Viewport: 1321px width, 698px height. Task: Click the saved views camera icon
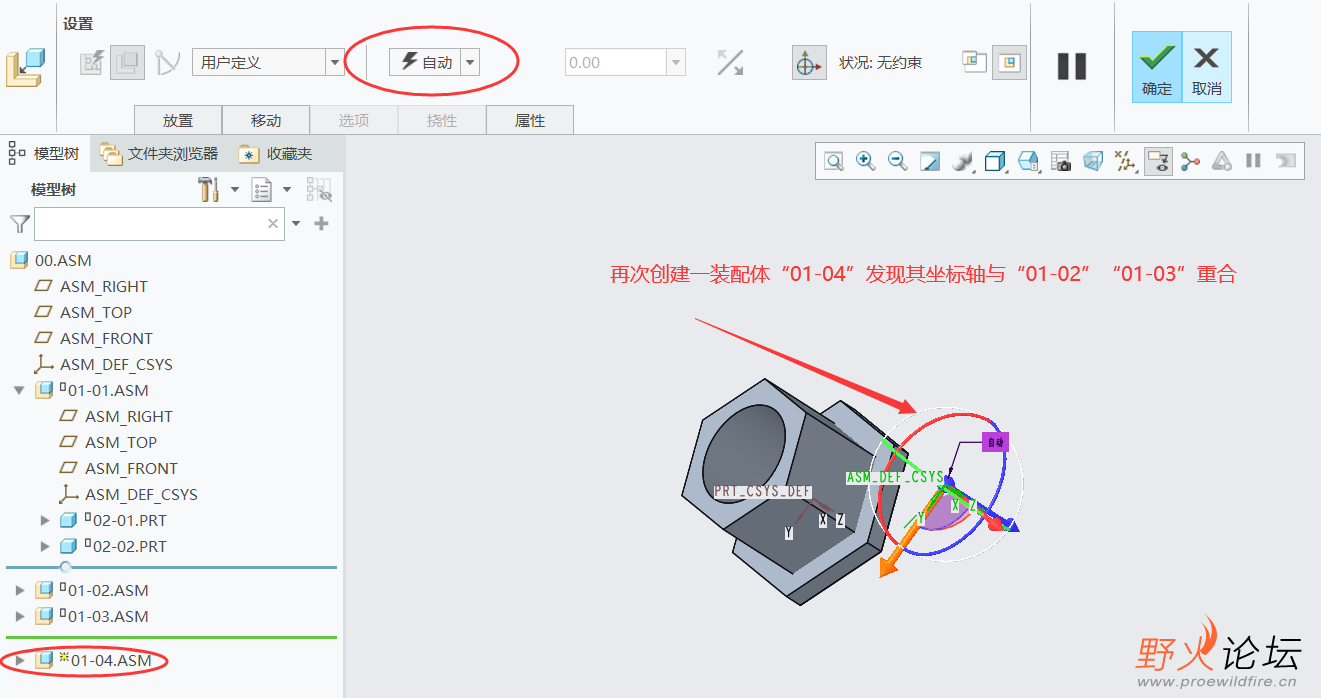[1061, 161]
